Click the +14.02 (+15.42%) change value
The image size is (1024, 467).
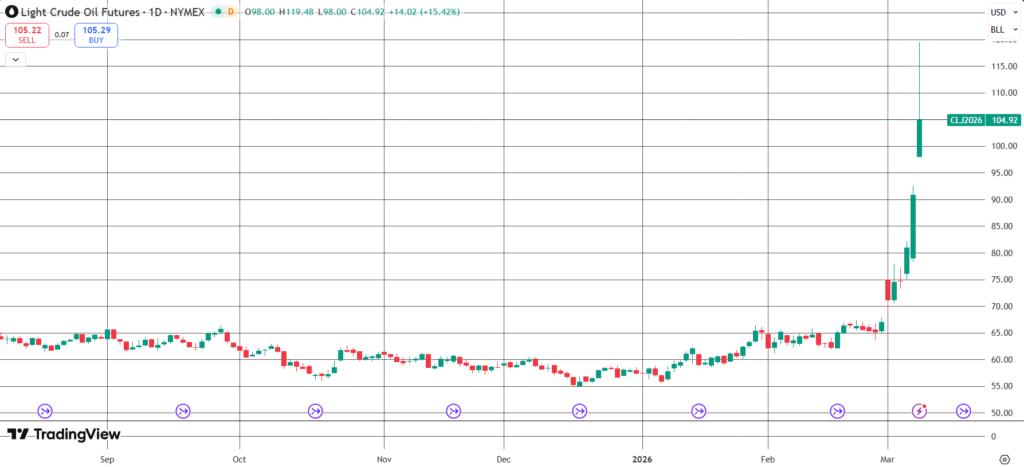(426, 12)
